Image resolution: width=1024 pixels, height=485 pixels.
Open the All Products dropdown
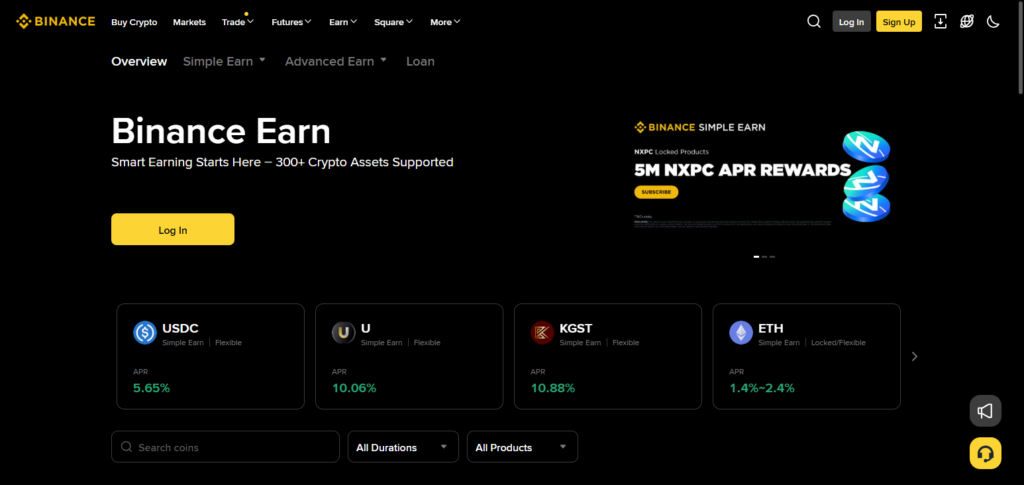pyautogui.click(x=522, y=447)
